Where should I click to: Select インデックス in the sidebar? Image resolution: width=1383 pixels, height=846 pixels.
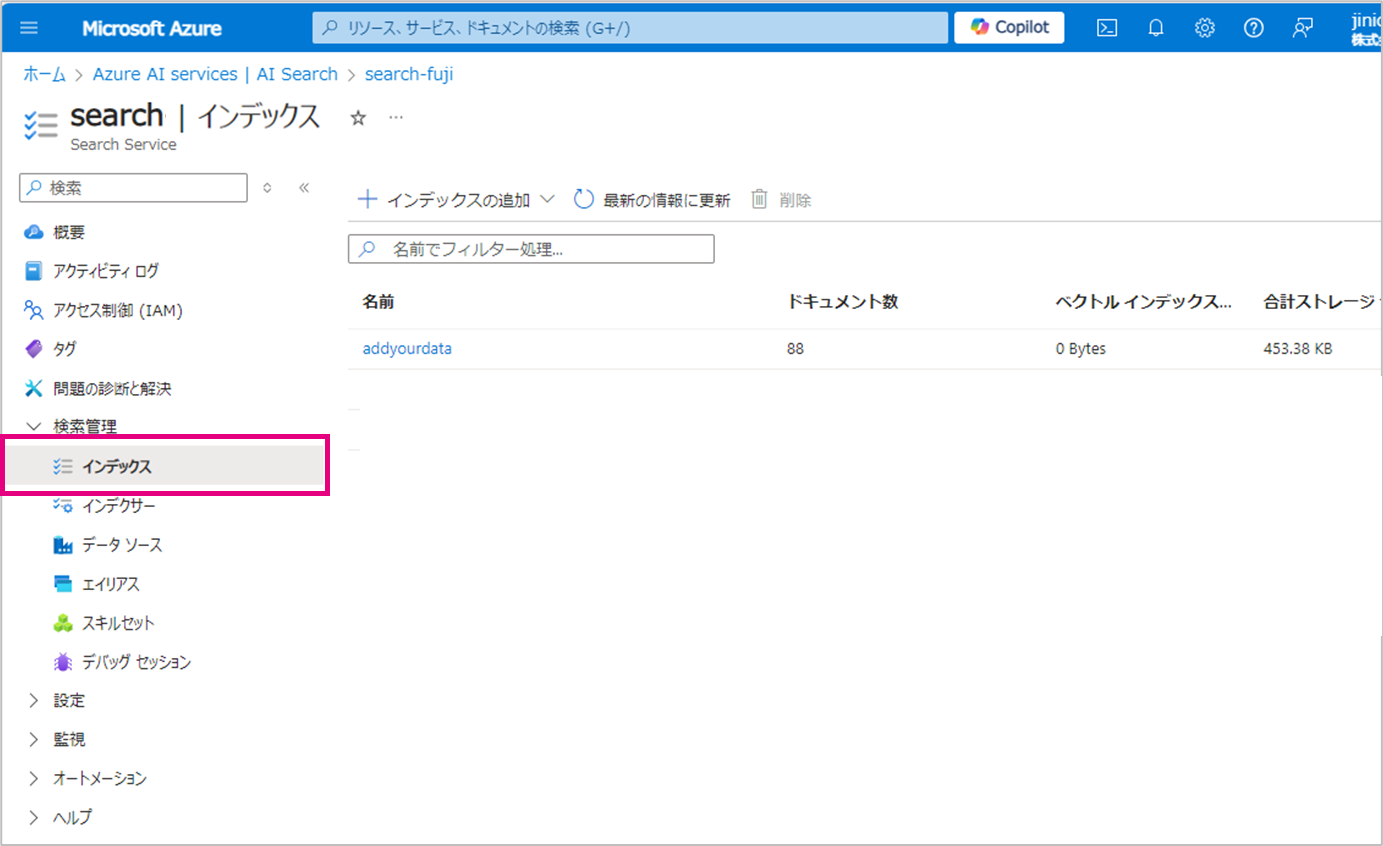[167, 466]
